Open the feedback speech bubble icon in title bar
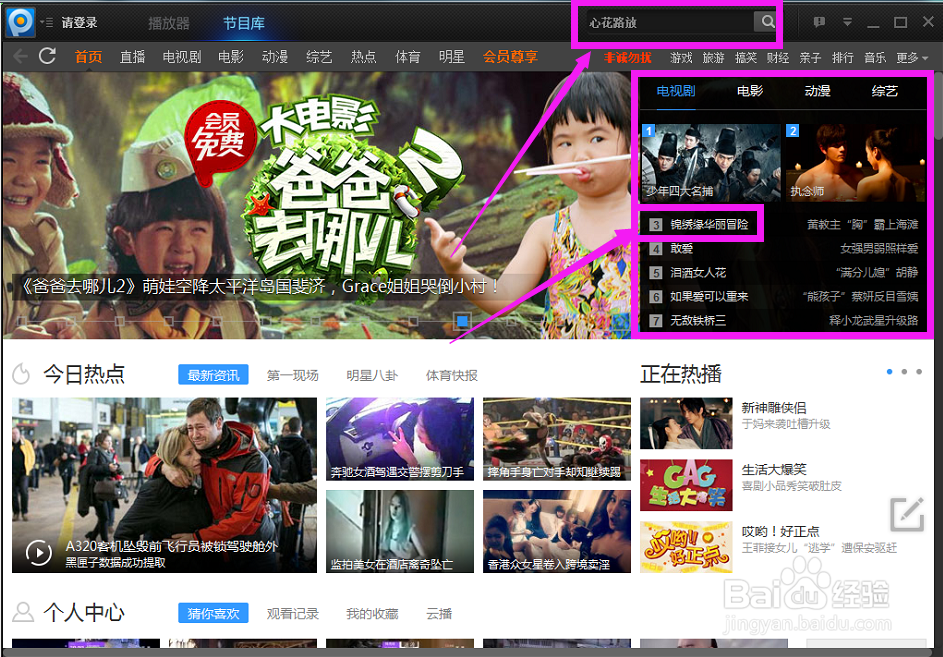Screen dimensions: 943x657 pos(820,21)
